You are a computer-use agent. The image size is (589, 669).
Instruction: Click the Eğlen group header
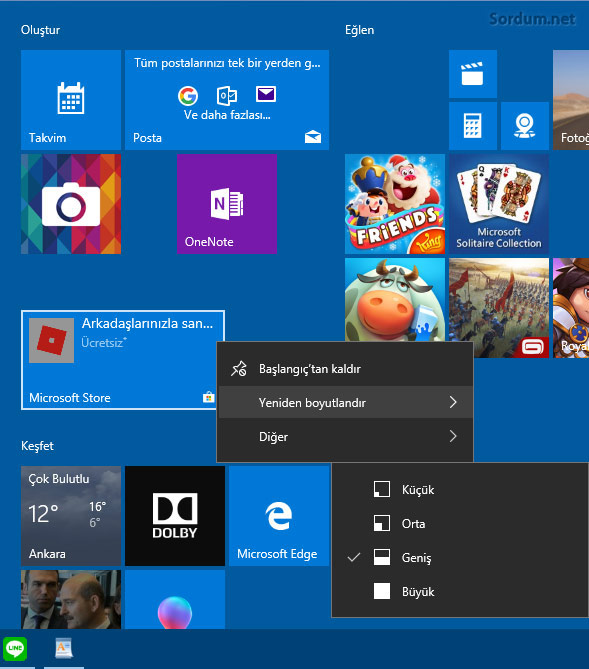pos(359,30)
